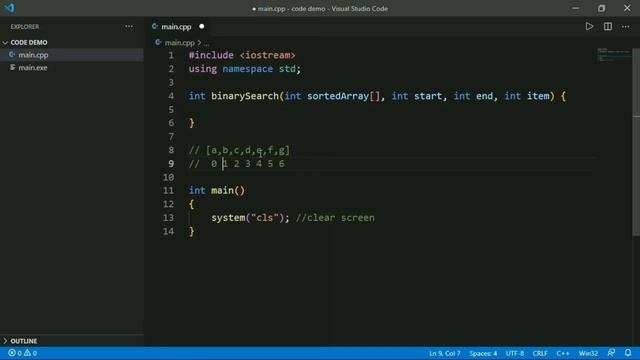Image resolution: width=640 pixels, height=360 pixels.
Task: Change indentation via Spaces: 4
Action: tap(483, 353)
